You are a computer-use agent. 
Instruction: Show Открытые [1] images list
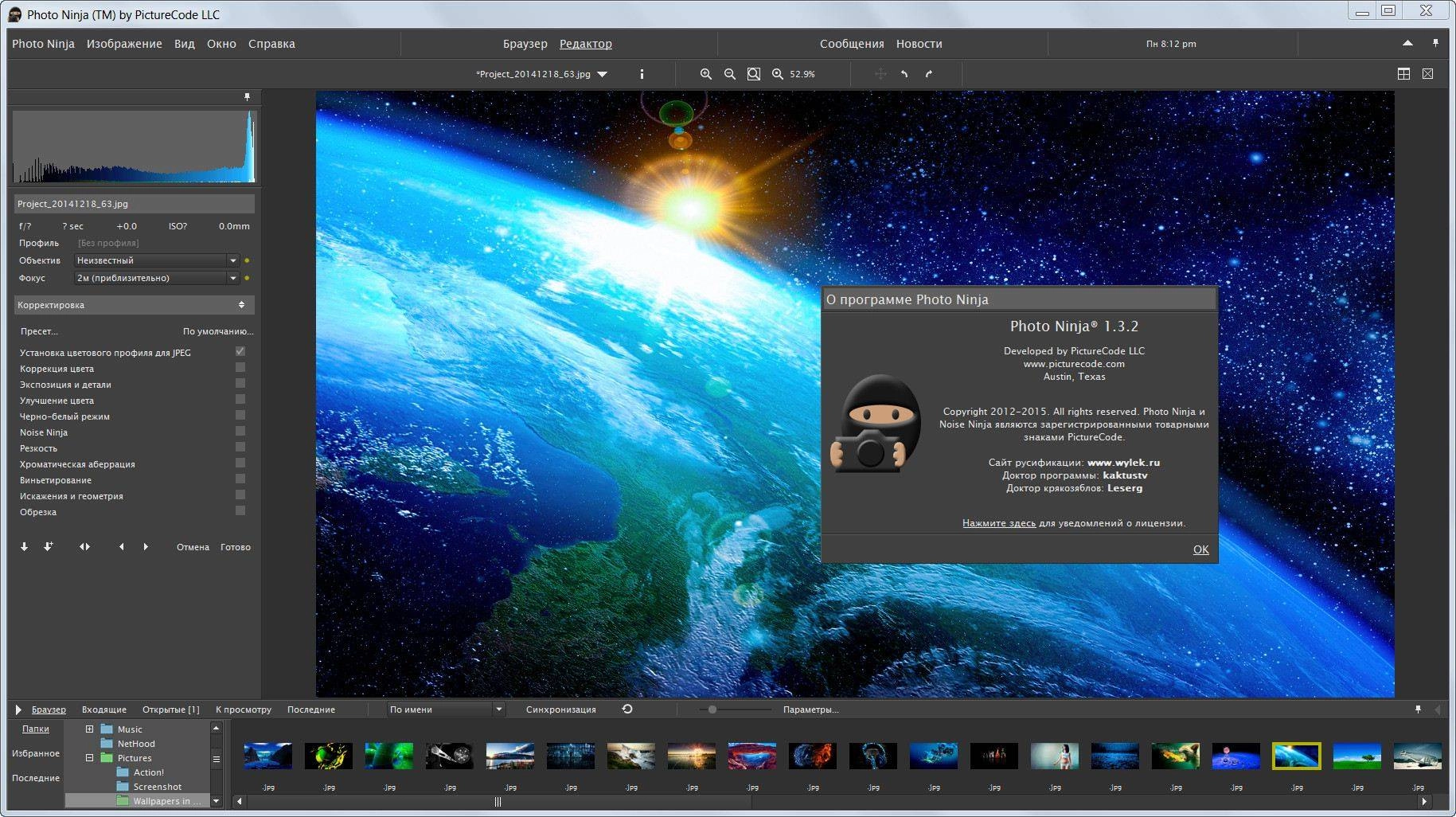(170, 709)
